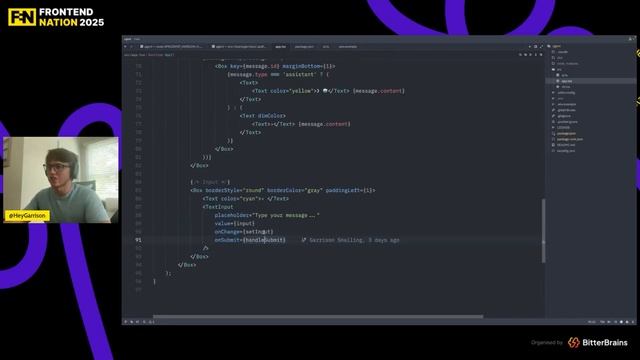
Task: Expand the node_modules folder in project tree
Action: [x=567, y=64]
